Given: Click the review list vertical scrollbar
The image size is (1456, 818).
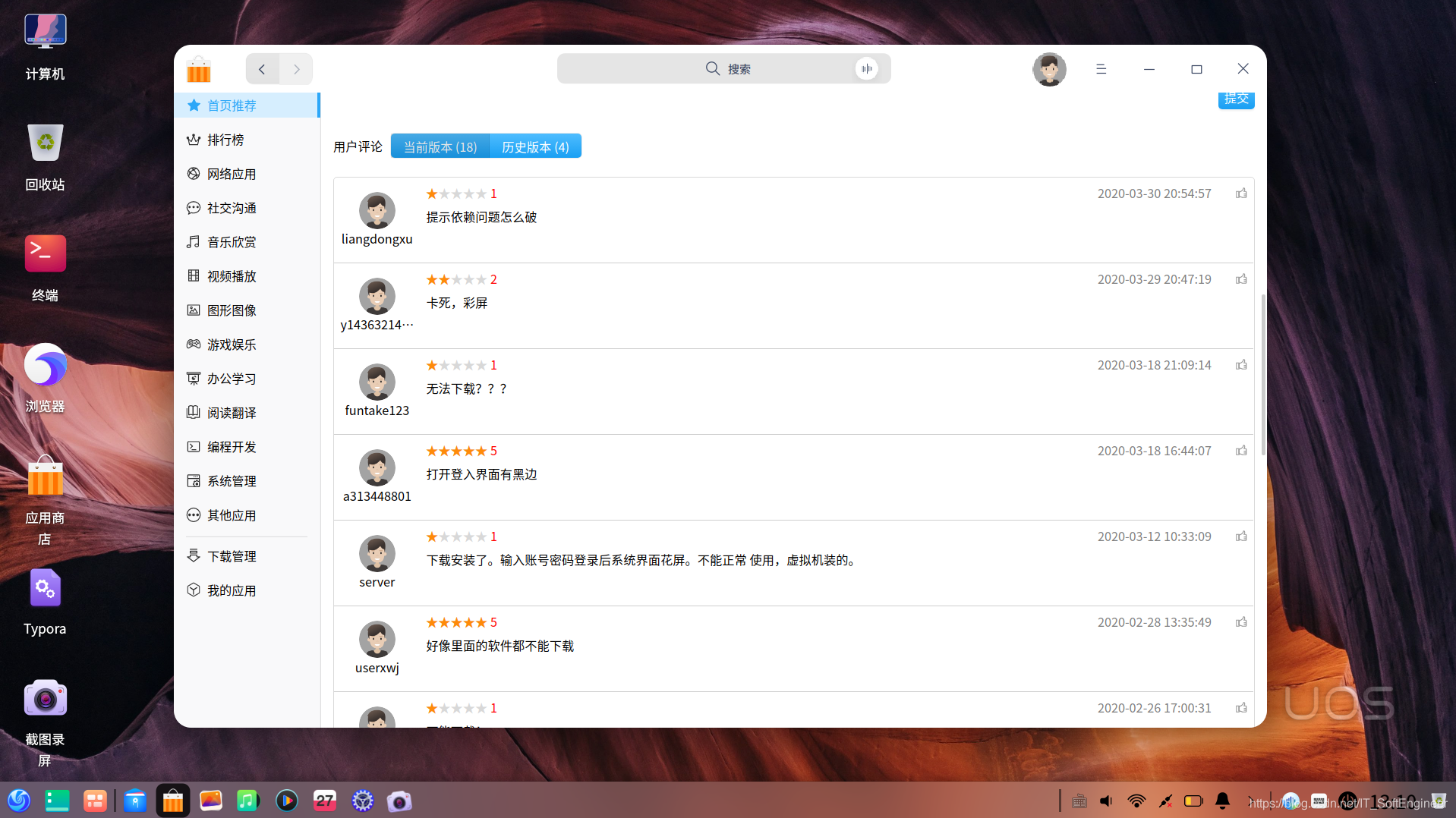Looking at the screenshot, I should tap(1263, 375).
